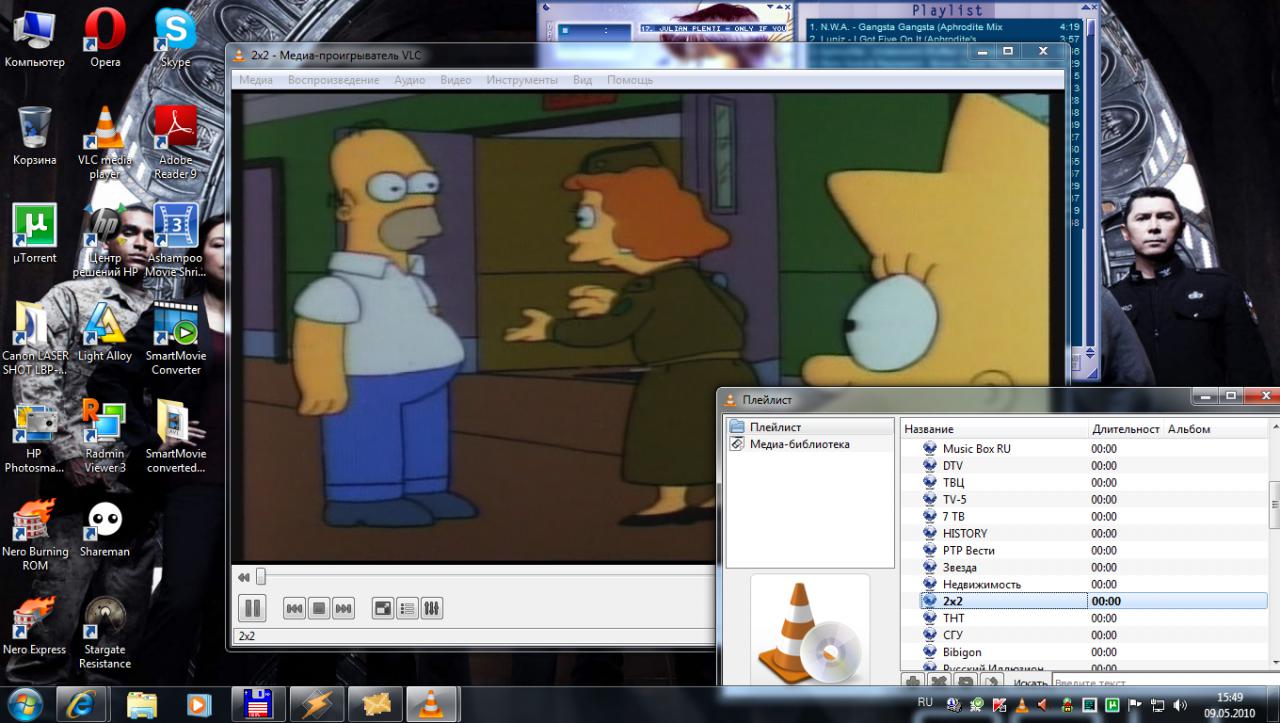Select the ТНТ channel in playlist
Screen dimensions: 1280x723
(953, 618)
